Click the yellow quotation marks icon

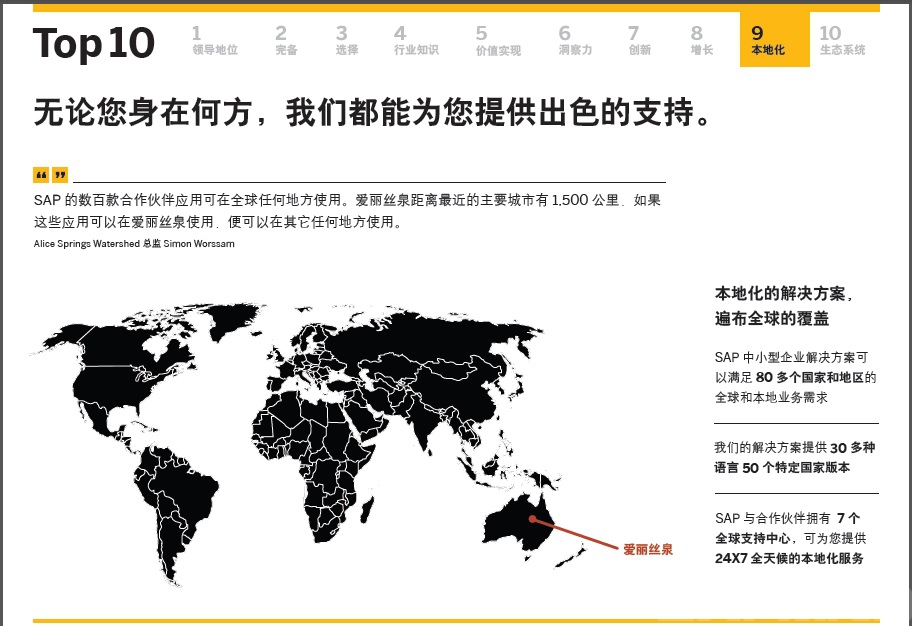pyautogui.click(x=51, y=175)
